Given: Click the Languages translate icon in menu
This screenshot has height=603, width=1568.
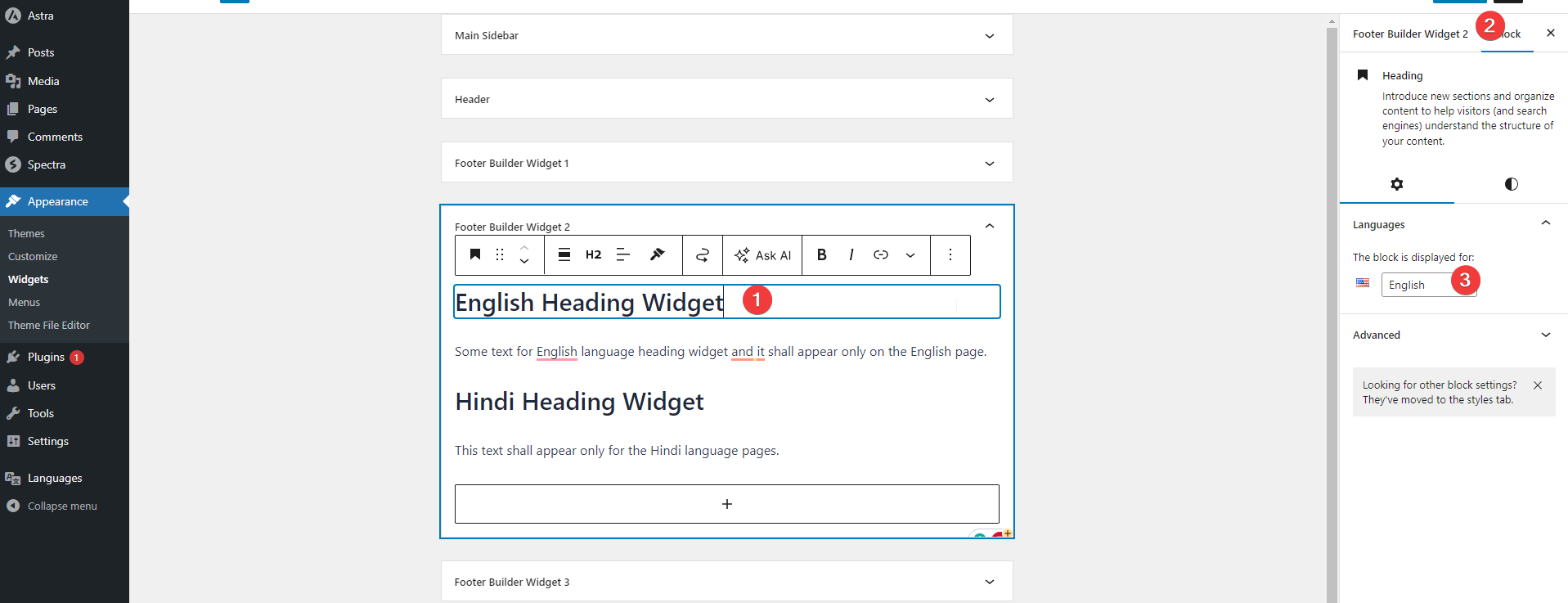Looking at the screenshot, I should coord(13,478).
